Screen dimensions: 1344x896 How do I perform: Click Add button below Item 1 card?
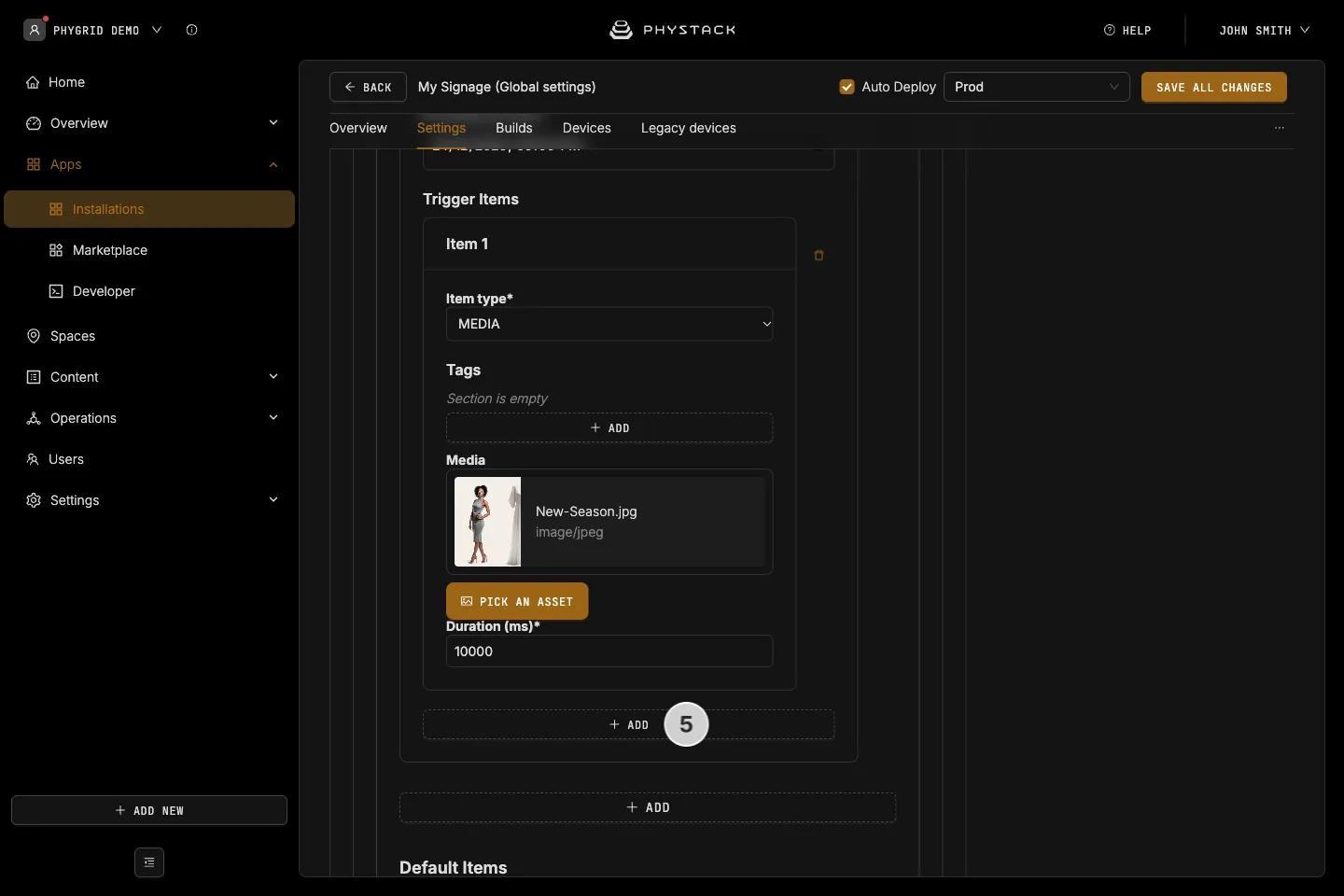(628, 724)
